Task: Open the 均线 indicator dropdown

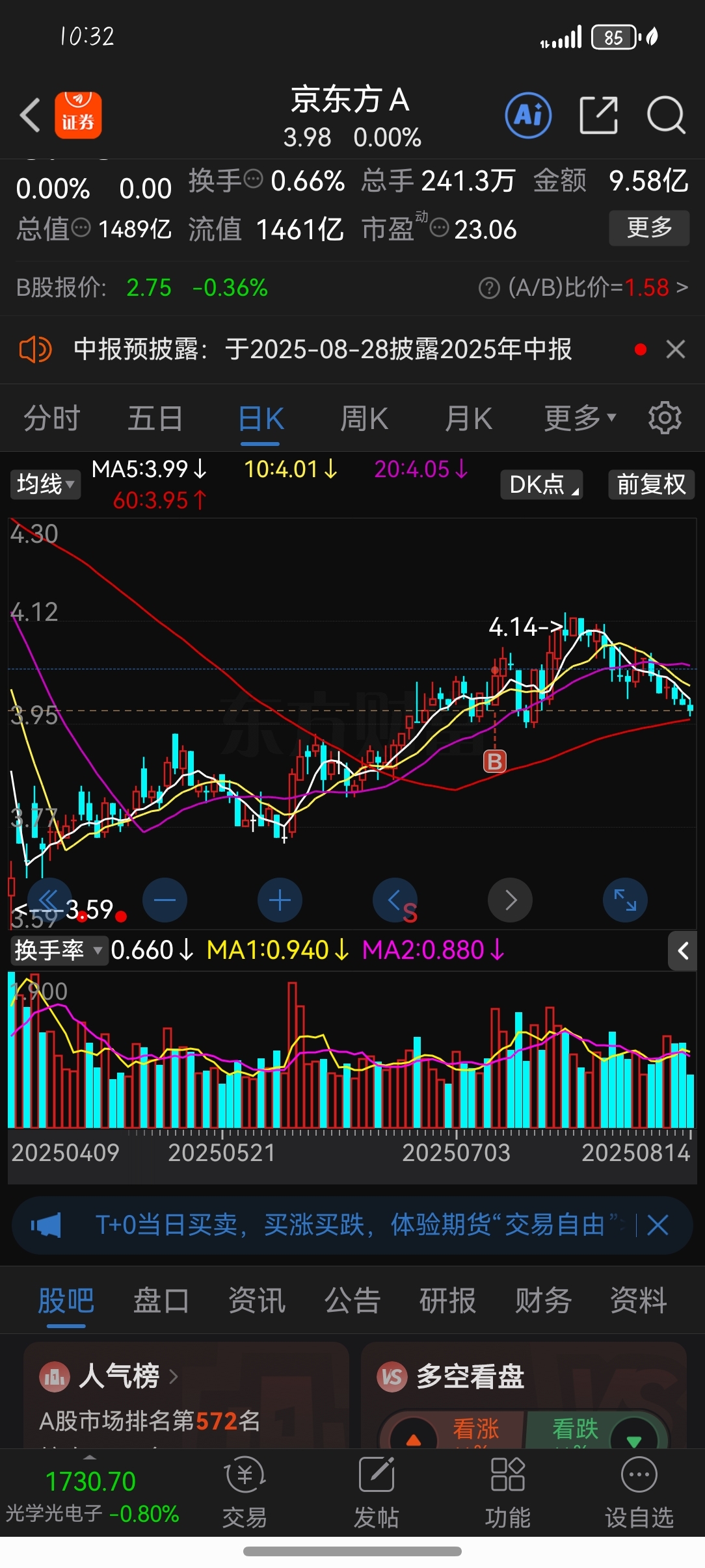Action: [x=45, y=484]
